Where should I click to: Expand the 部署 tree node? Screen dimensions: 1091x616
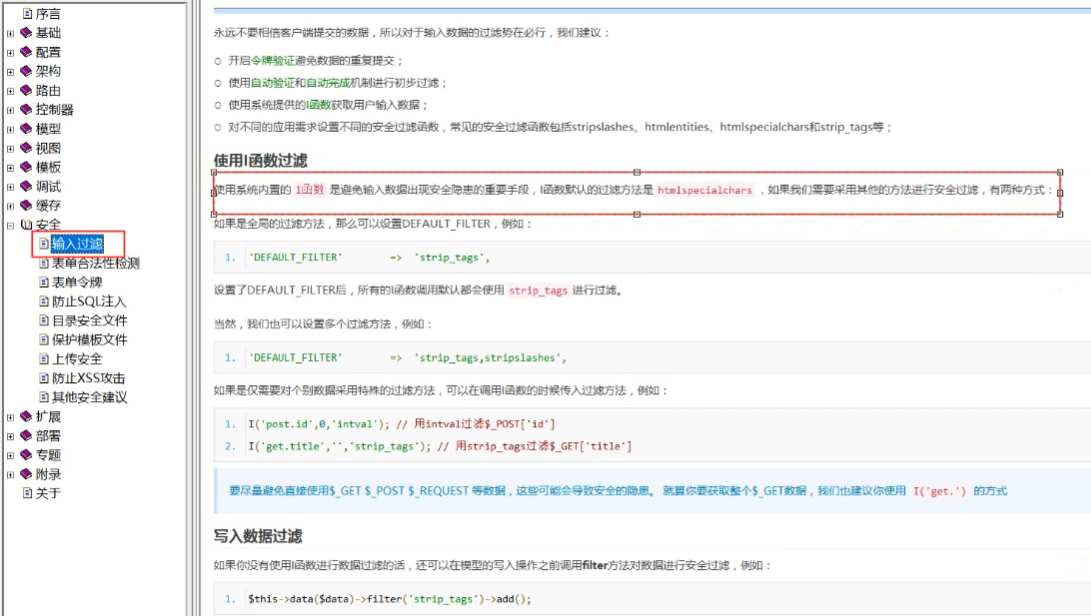tap(10, 436)
